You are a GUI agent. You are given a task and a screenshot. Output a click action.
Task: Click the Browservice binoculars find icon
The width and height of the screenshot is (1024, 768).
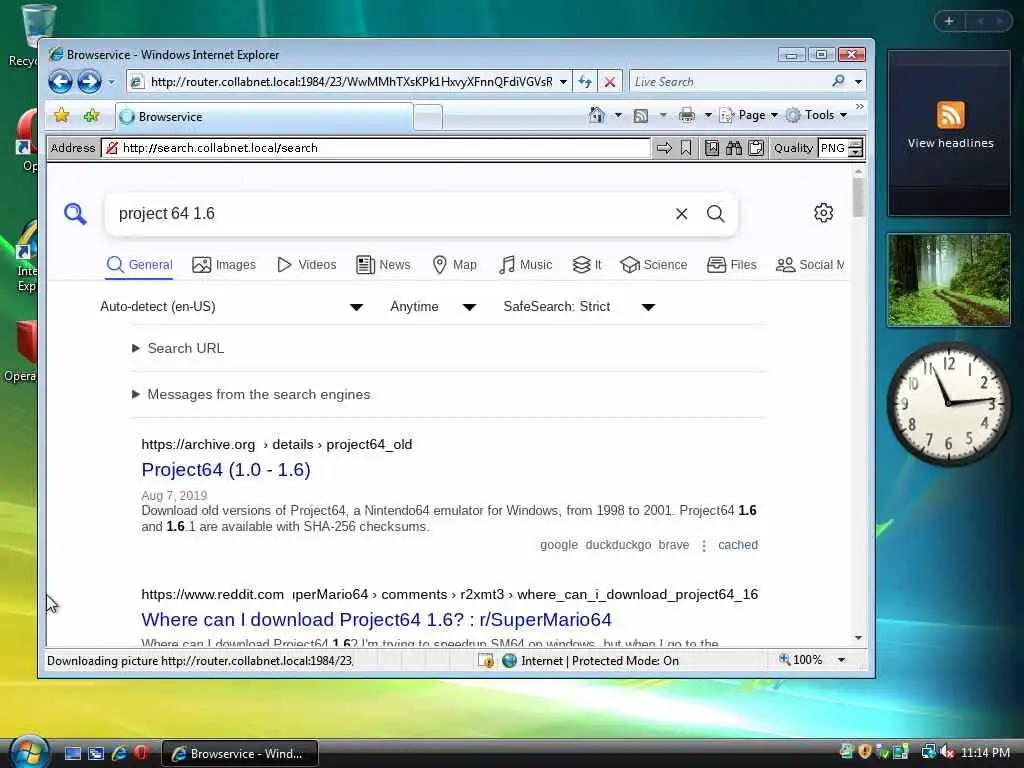coord(734,148)
